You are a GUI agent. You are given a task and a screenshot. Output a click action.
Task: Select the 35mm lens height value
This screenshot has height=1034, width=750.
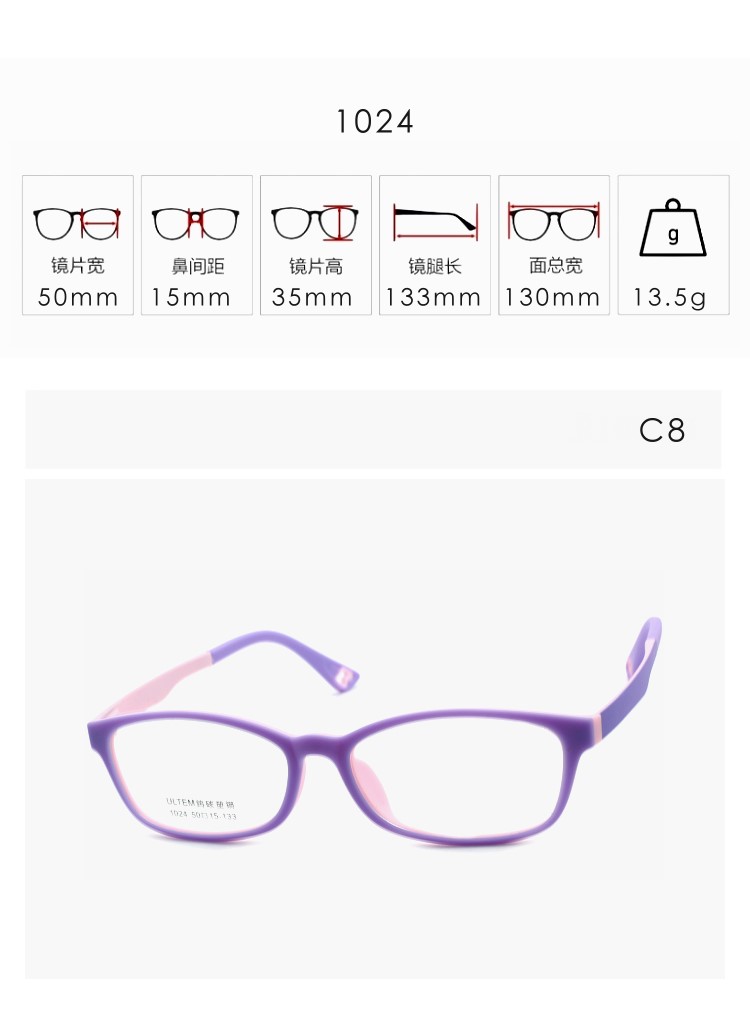pos(312,297)
